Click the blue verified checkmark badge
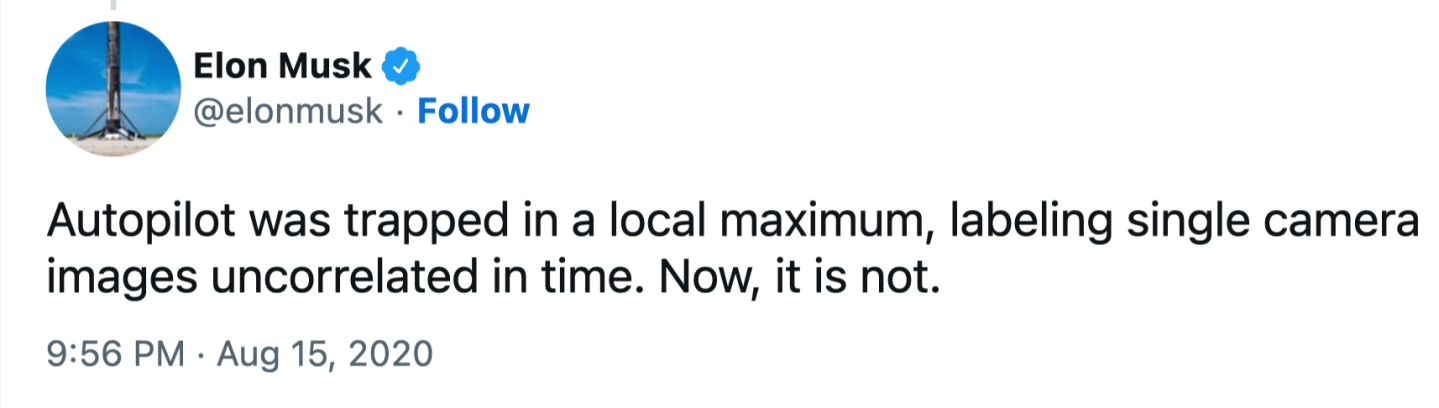 tap(401, 67)
